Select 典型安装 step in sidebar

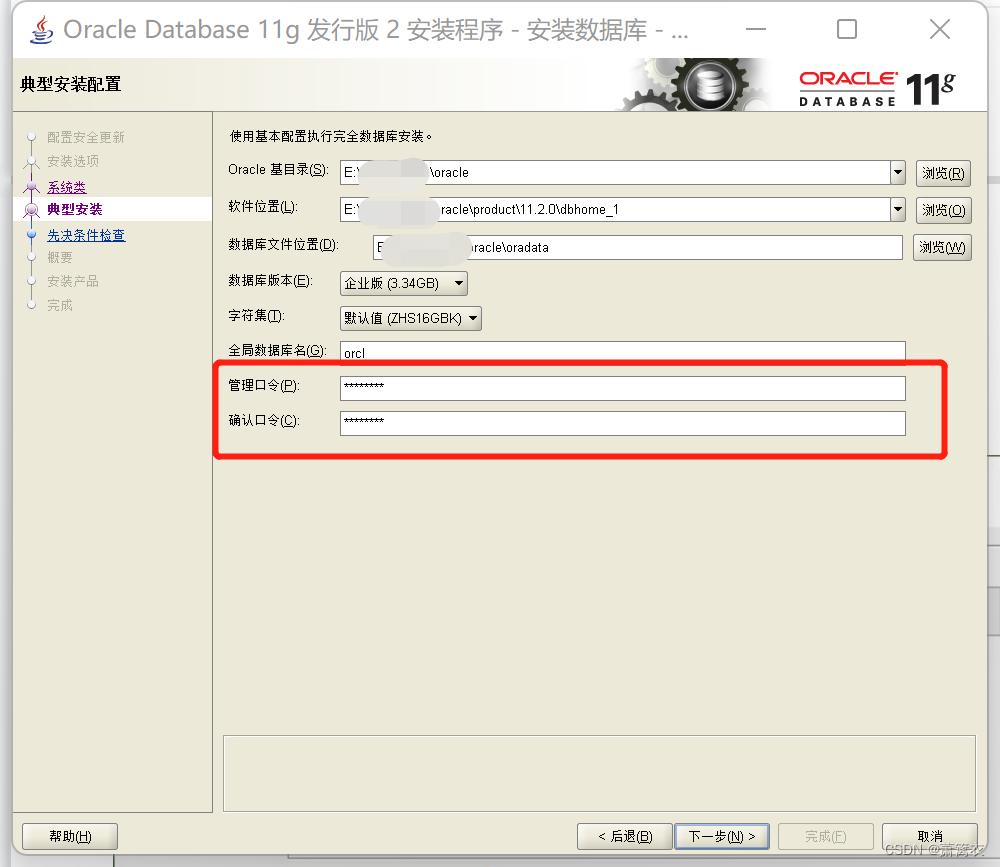(x=75, y=209)
